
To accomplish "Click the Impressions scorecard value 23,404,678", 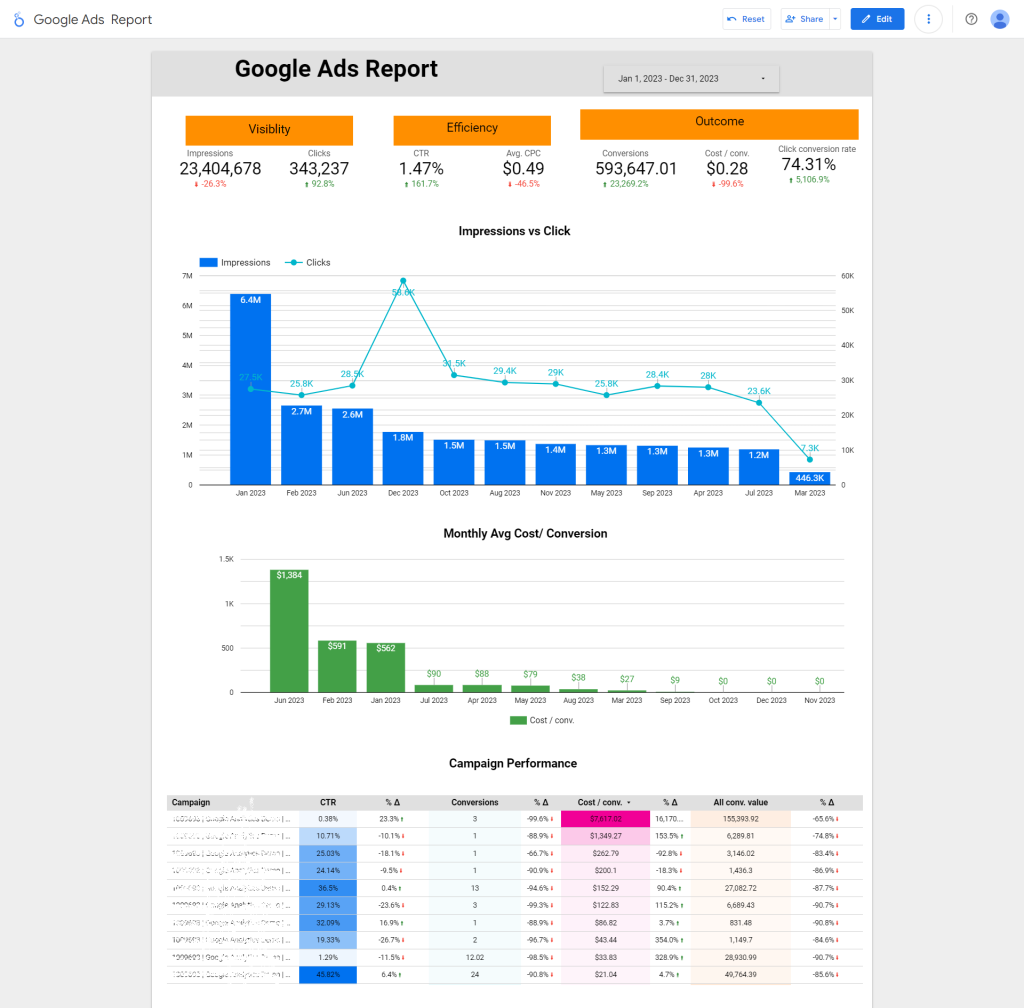I will (220, 169).
